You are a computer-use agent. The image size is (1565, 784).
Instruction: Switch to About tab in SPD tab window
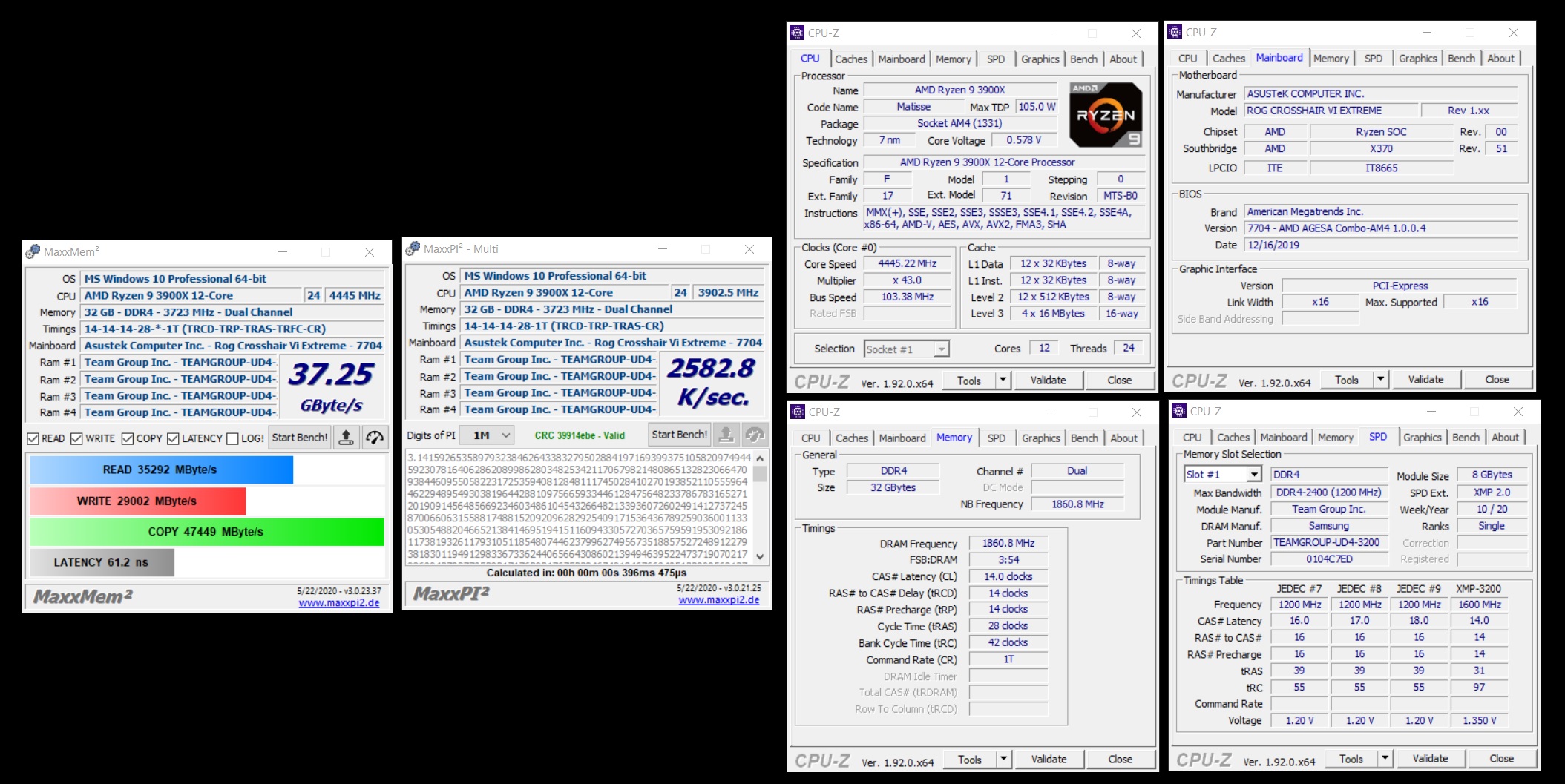pos(1505,437)
